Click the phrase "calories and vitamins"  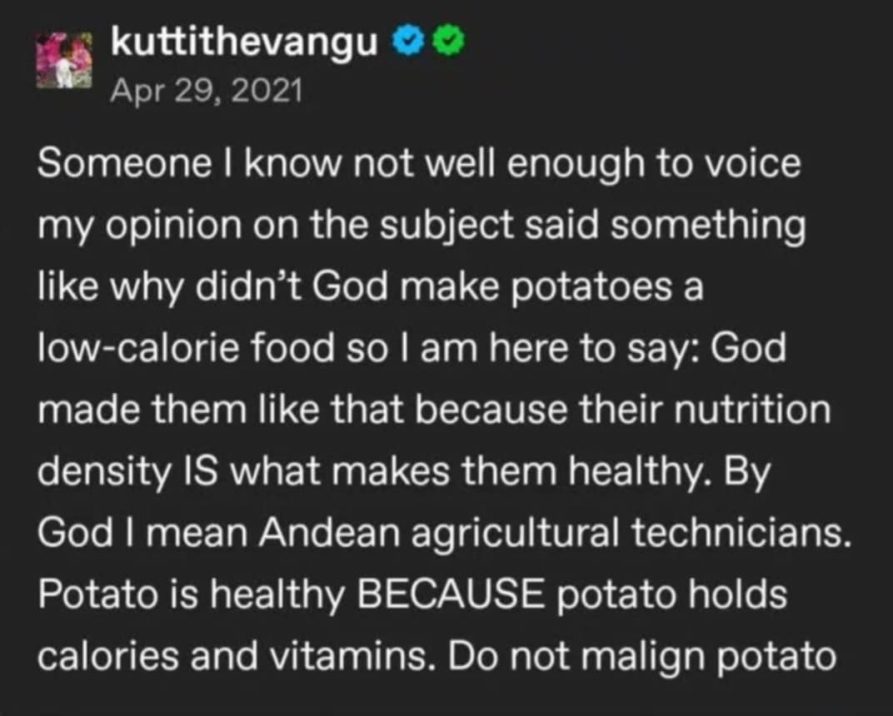(x=232, y=656)
